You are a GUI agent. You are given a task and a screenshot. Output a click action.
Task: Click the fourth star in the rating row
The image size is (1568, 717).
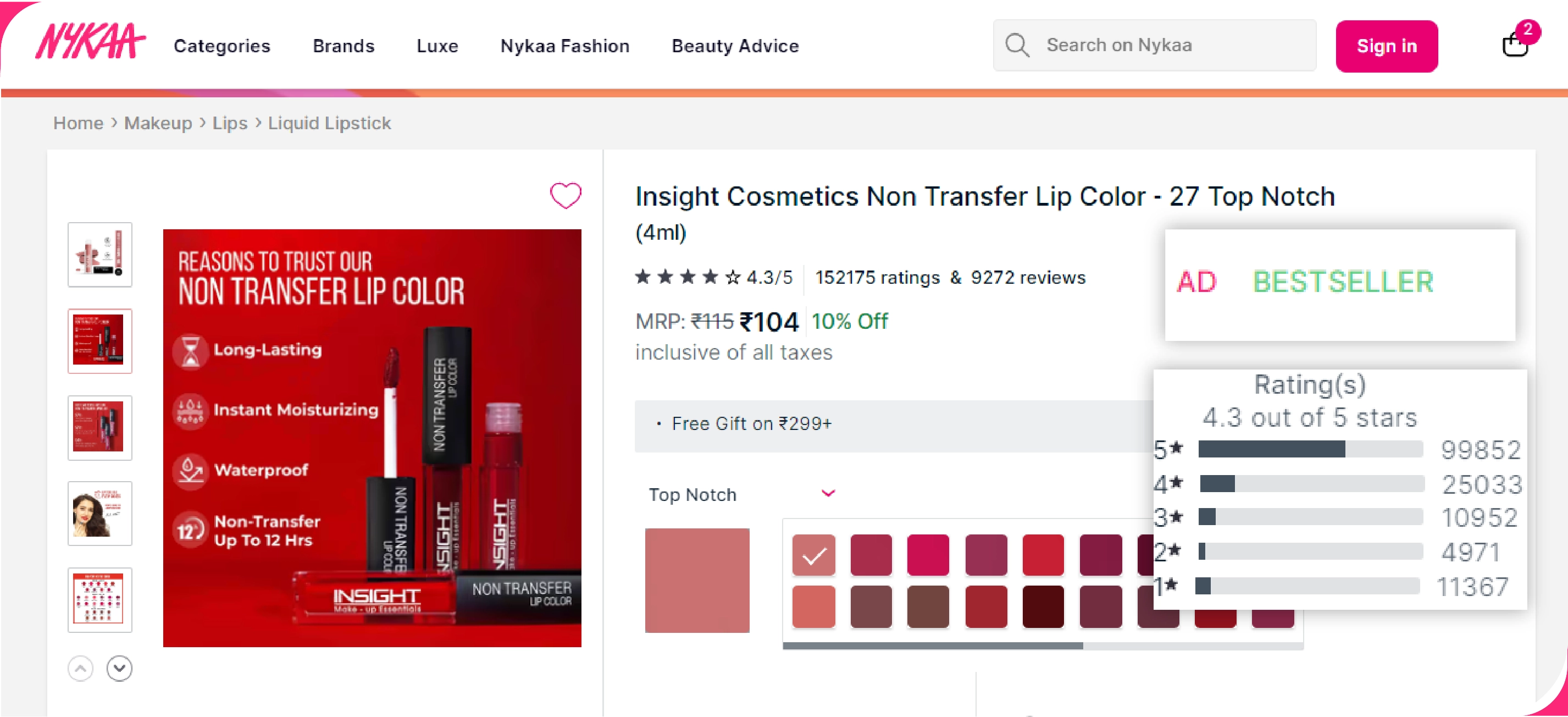711,277
